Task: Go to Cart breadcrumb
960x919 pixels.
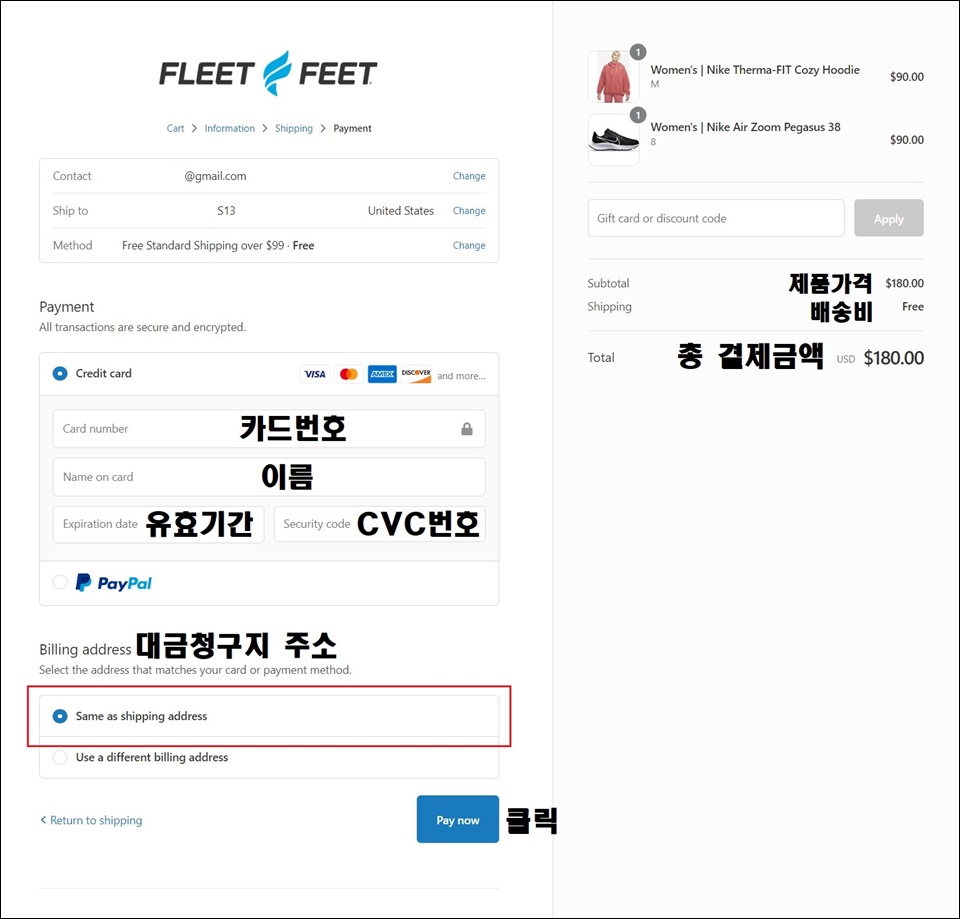Action: tap(175, 129)
